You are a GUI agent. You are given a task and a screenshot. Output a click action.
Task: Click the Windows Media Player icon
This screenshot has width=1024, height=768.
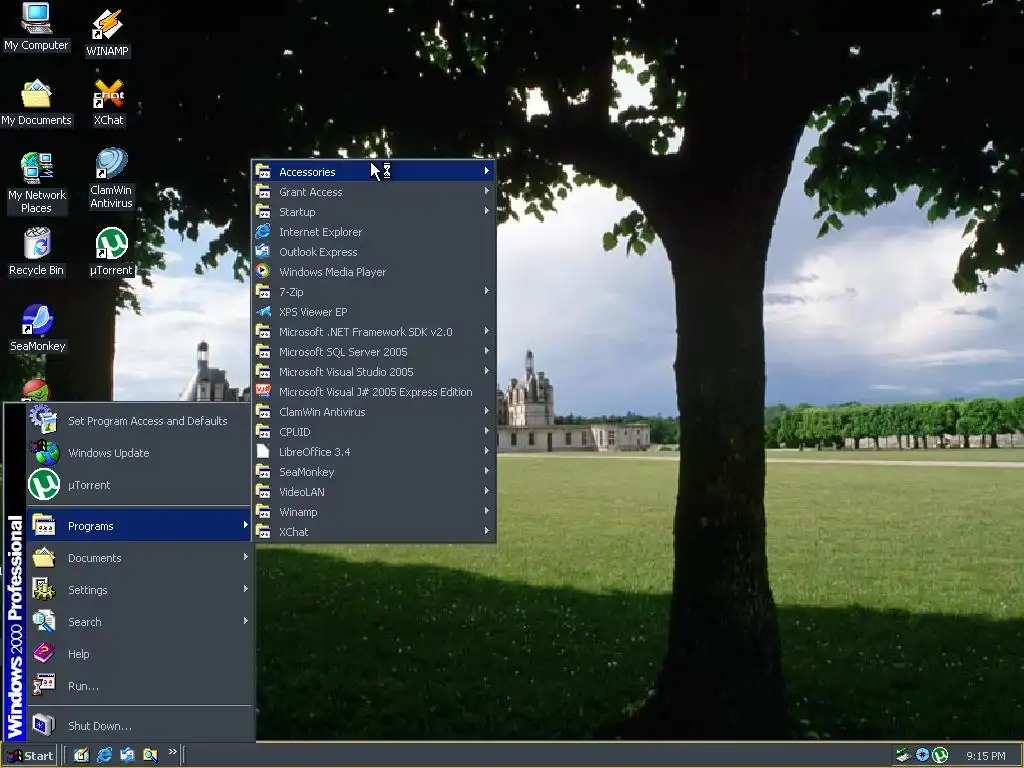[x=263, y=271]
